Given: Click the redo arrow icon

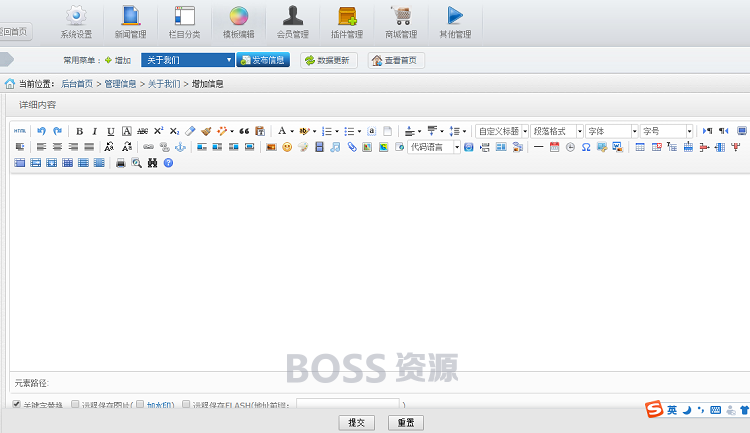Looking at the screenshot, I should pyautogui.click(x=57, y=131).
